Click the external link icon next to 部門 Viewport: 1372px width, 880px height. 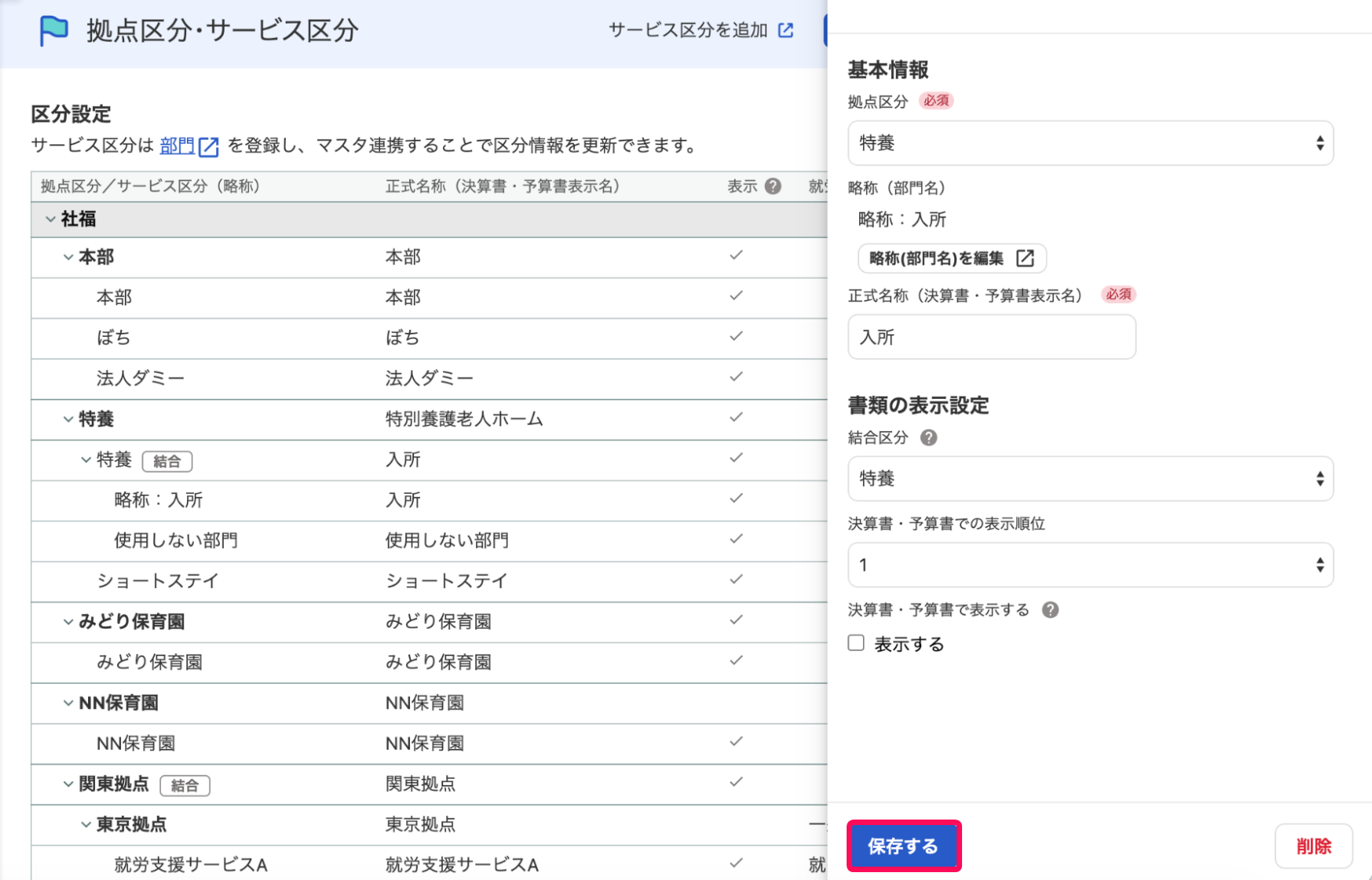tap(208, 147)
